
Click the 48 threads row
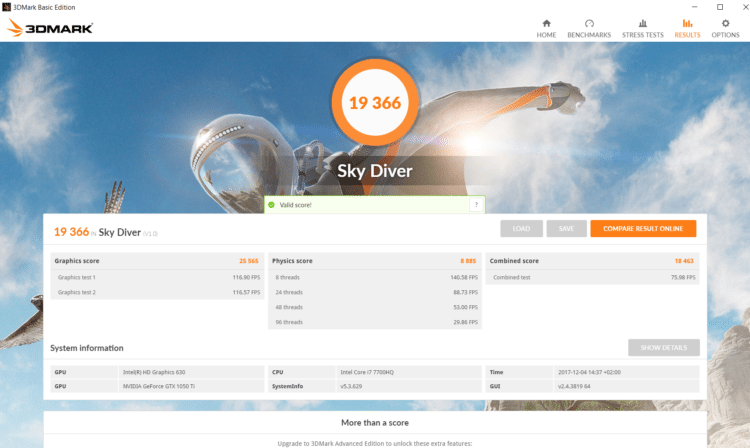tap(375, 307)
